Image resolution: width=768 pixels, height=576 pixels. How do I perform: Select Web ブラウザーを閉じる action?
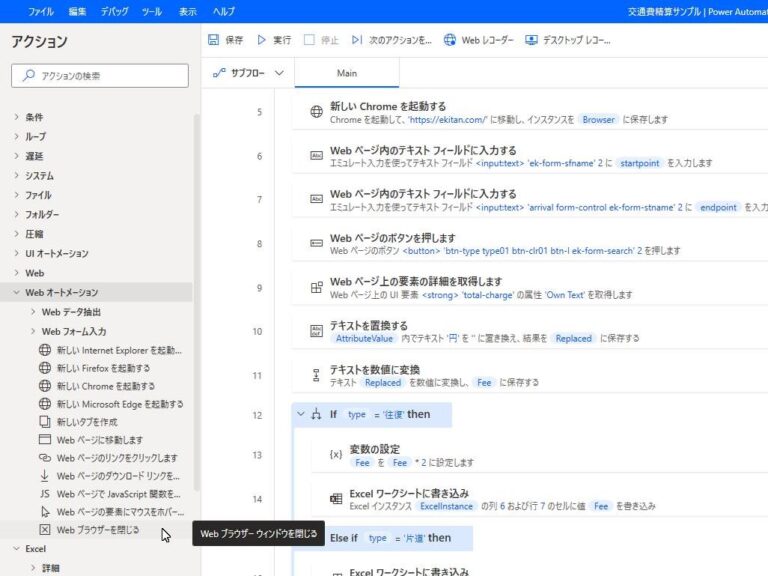point(89,529)
